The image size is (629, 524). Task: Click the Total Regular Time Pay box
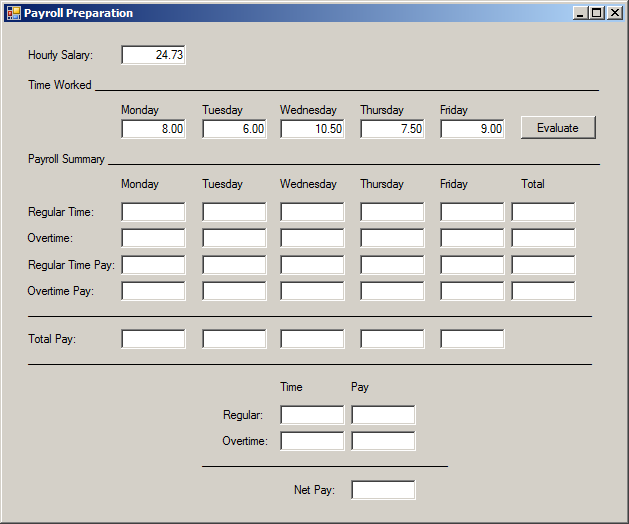click(543, 265)
